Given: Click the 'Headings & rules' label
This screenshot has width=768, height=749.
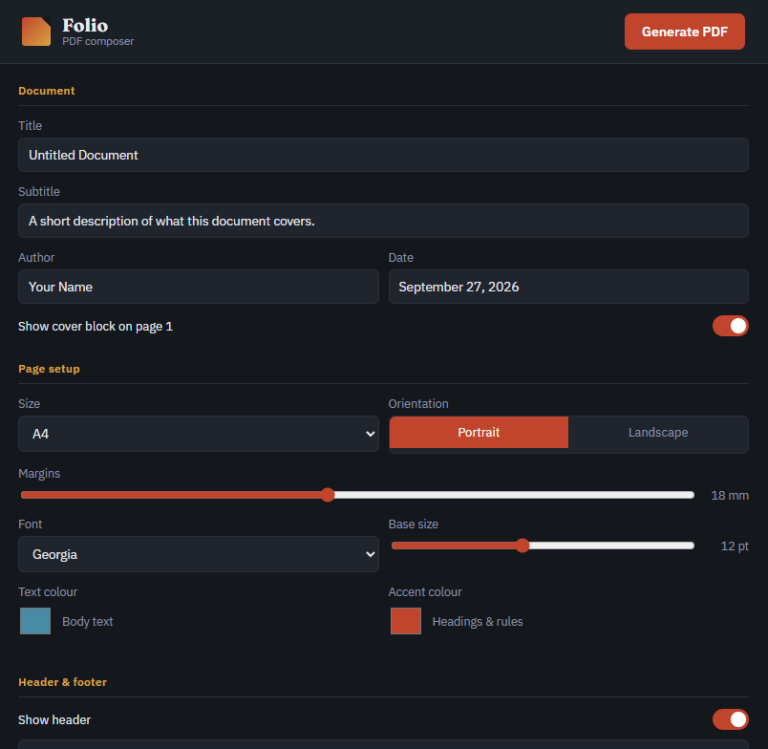Looking at the screenshot, I should point(478,621).
